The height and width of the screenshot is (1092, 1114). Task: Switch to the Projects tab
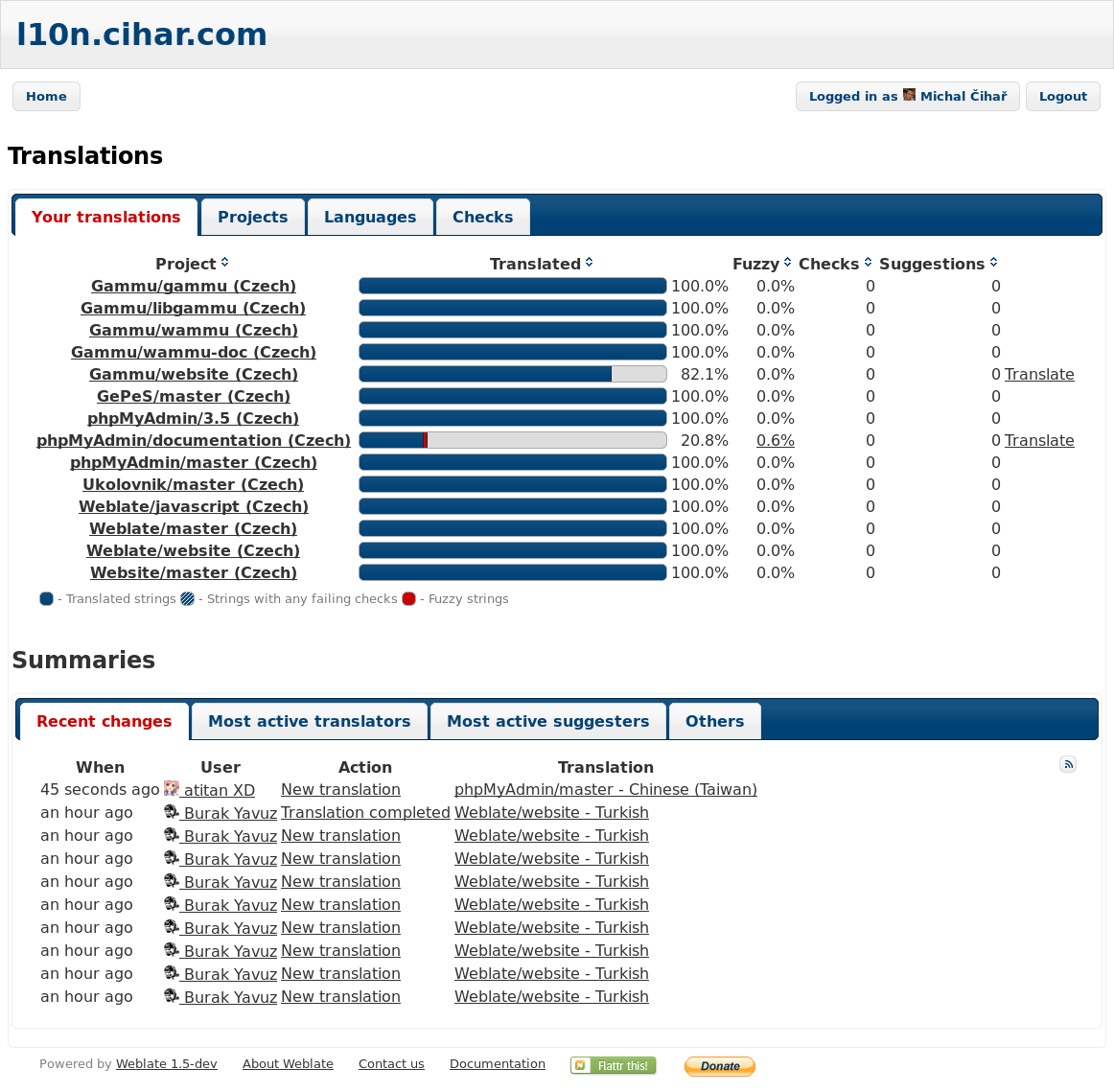tap(253, 217)
